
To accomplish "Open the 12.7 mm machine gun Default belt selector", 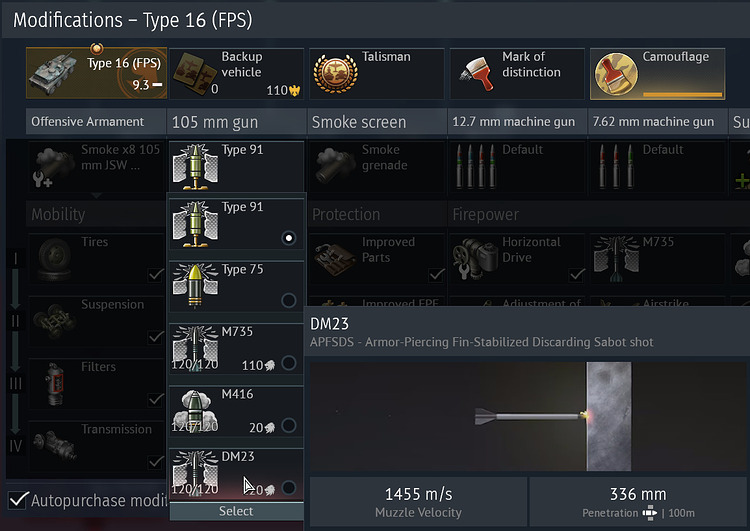I will click(517, 167).
